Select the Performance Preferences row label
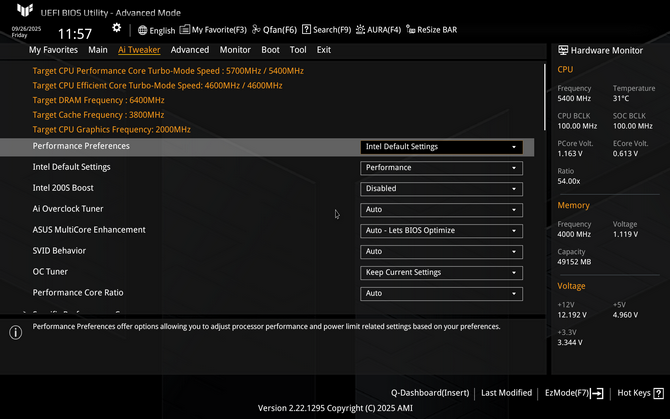670x419 pixels. pyautogui.click(x=81, y=146)
